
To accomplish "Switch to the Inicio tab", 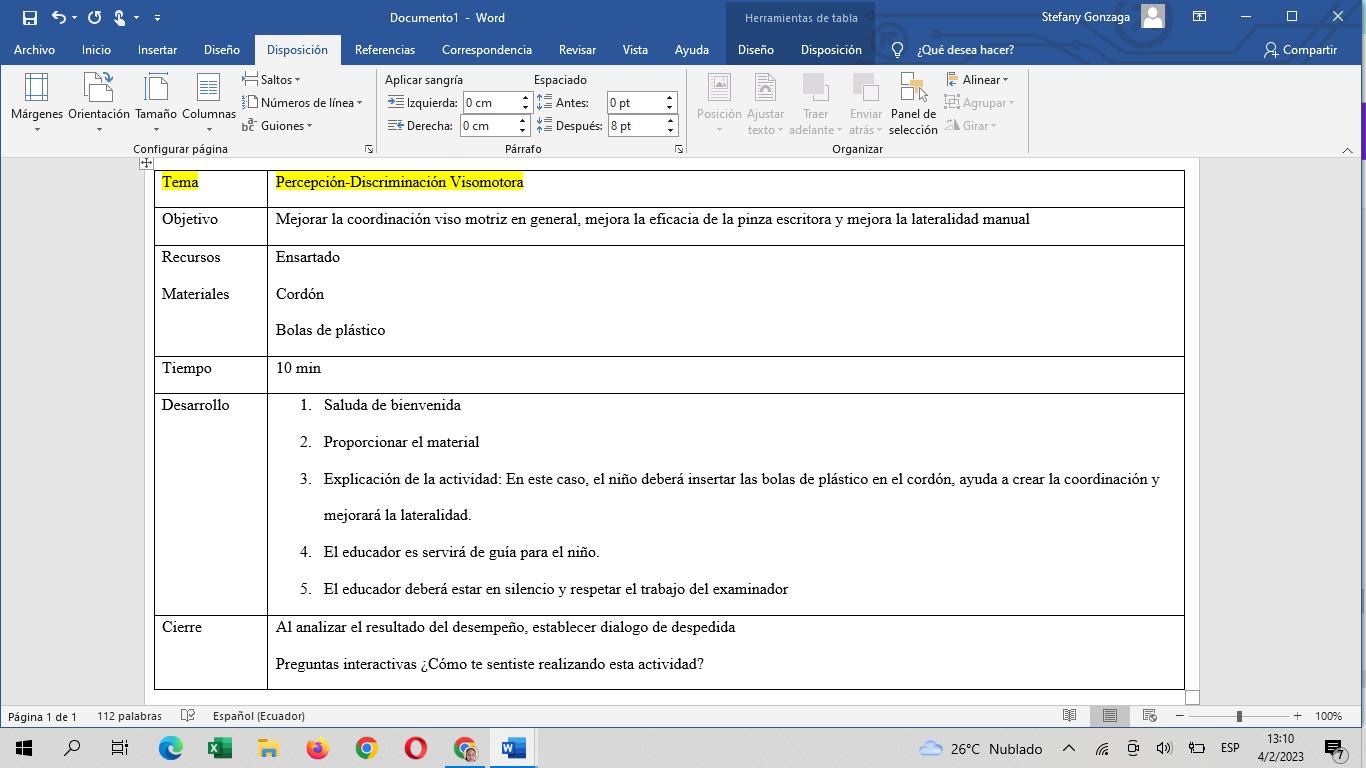I will [96, 49].
